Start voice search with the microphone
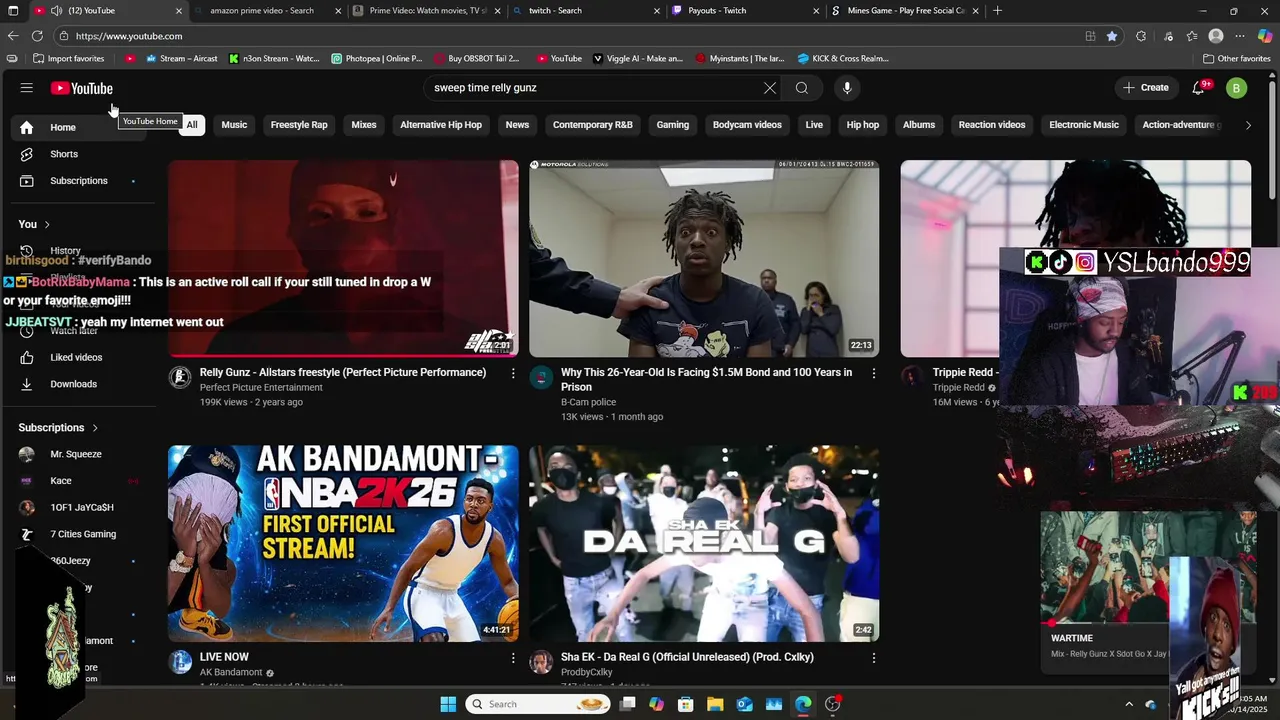This screenshot has height=720, width=1280. tap(847, 88)
